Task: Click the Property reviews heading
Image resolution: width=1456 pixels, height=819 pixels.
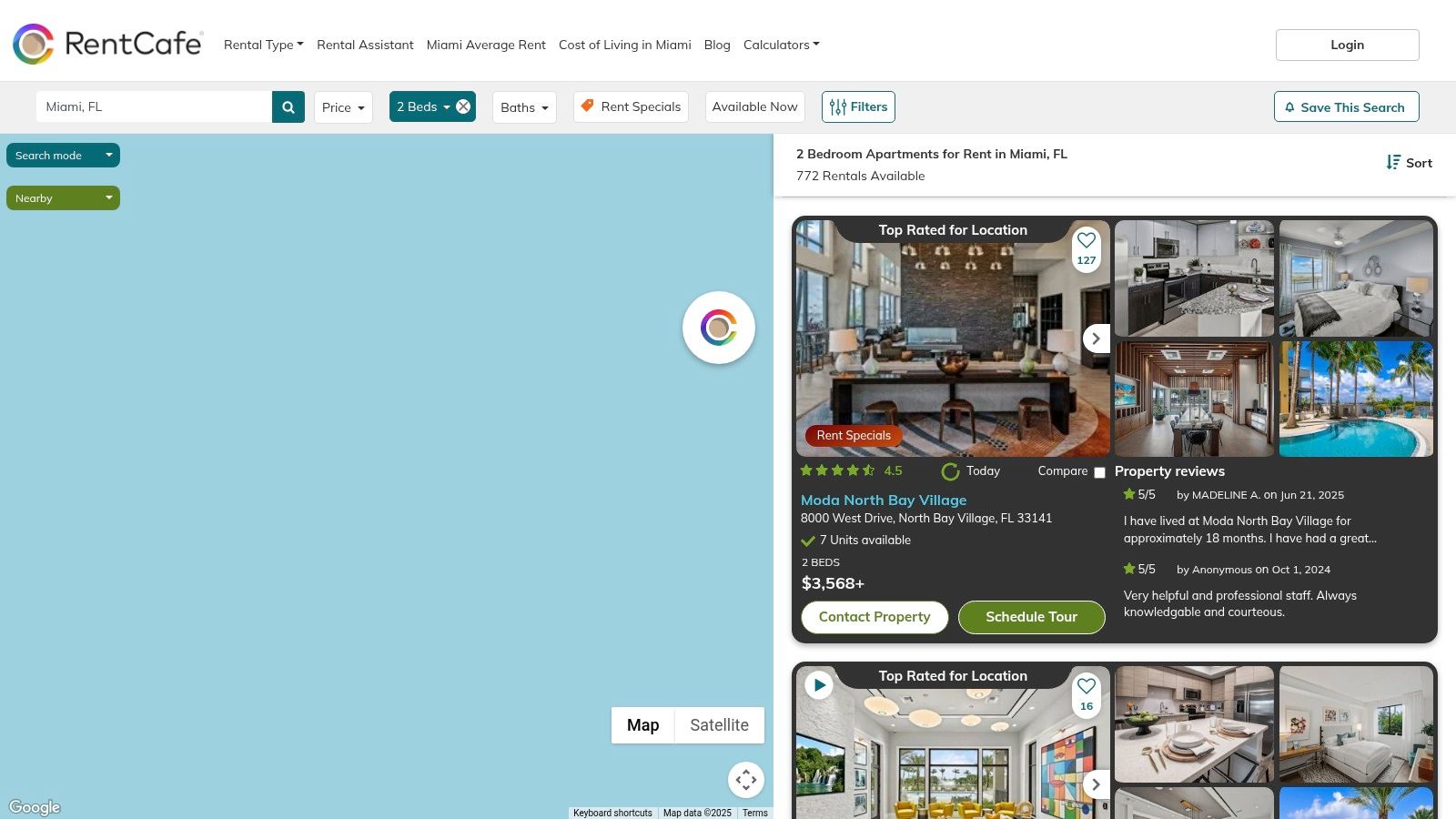Action: (x=1169, y=470)
